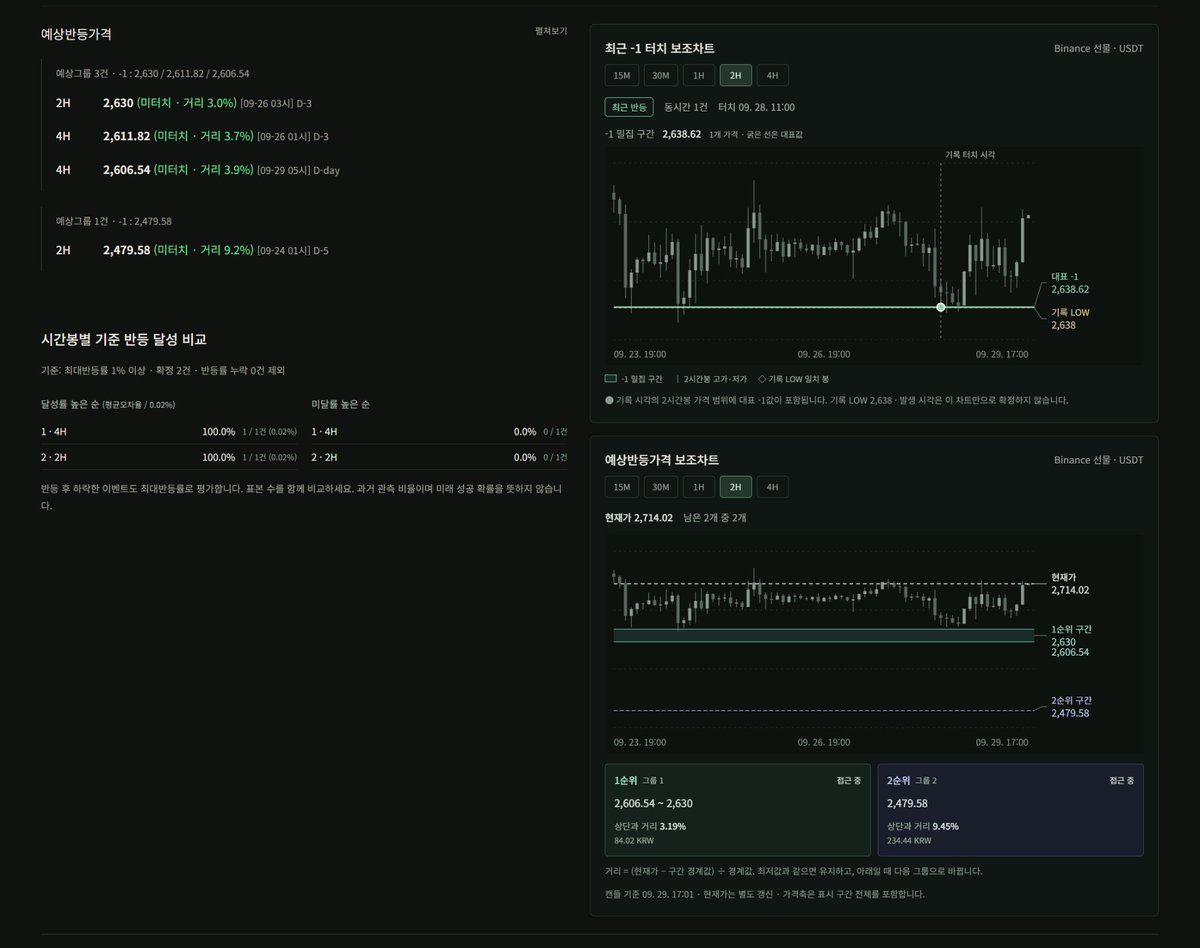Image resolution: width=1200 pixels, height=948 pixels.
Task: Click the white touch marker on the chart
Action: point(941,307)
